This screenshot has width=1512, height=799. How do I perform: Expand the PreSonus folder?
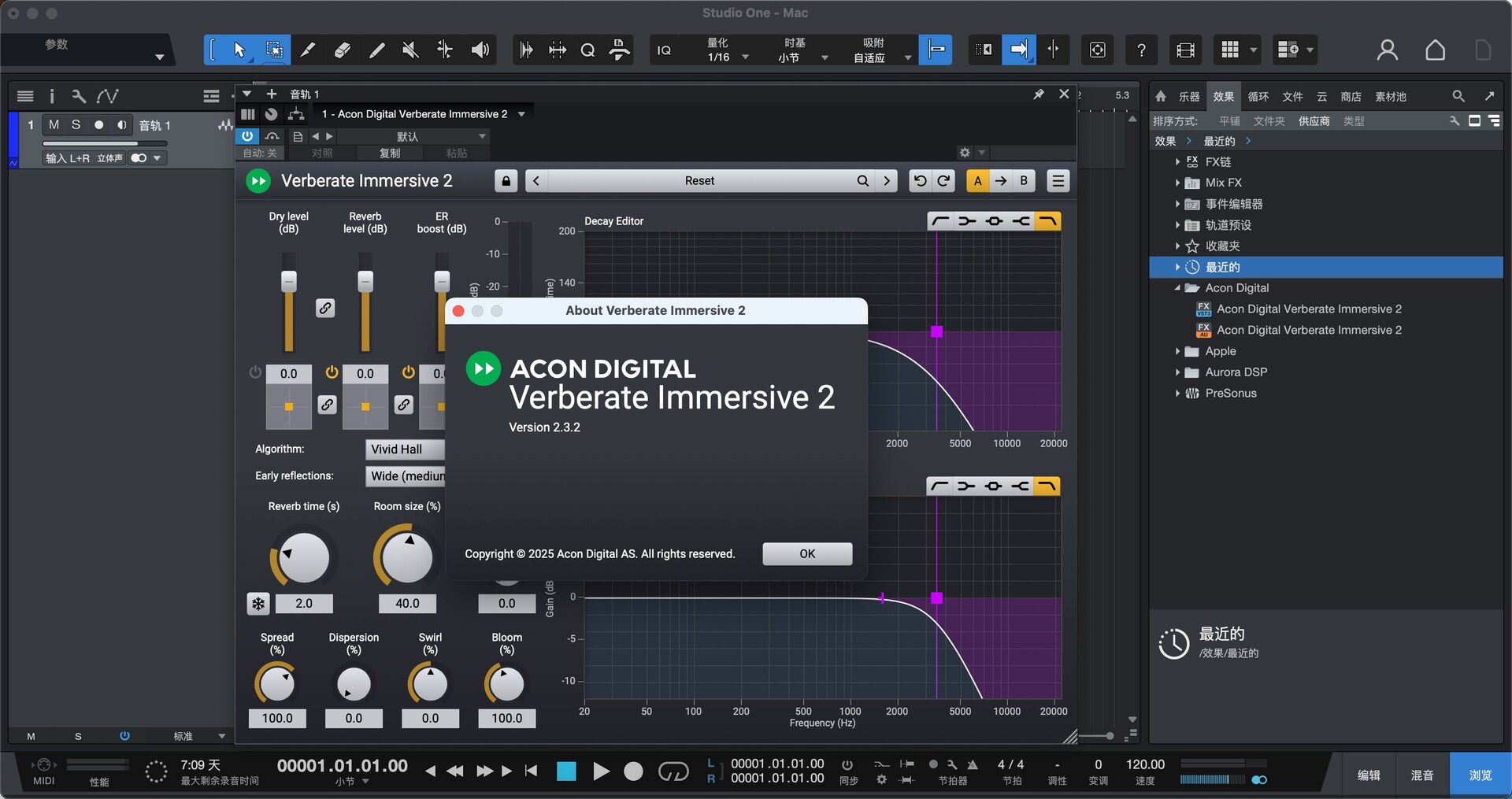click(x=1177, y=394)
